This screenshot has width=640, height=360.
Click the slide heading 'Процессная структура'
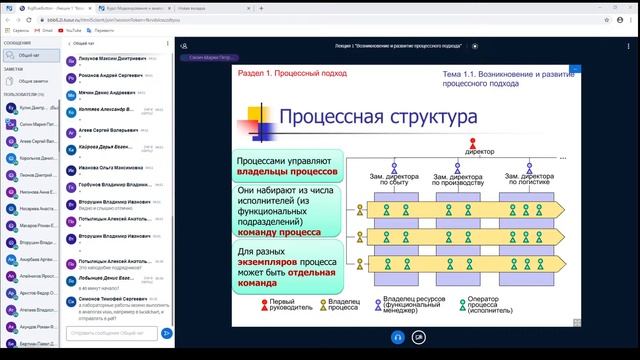point(378,116)
